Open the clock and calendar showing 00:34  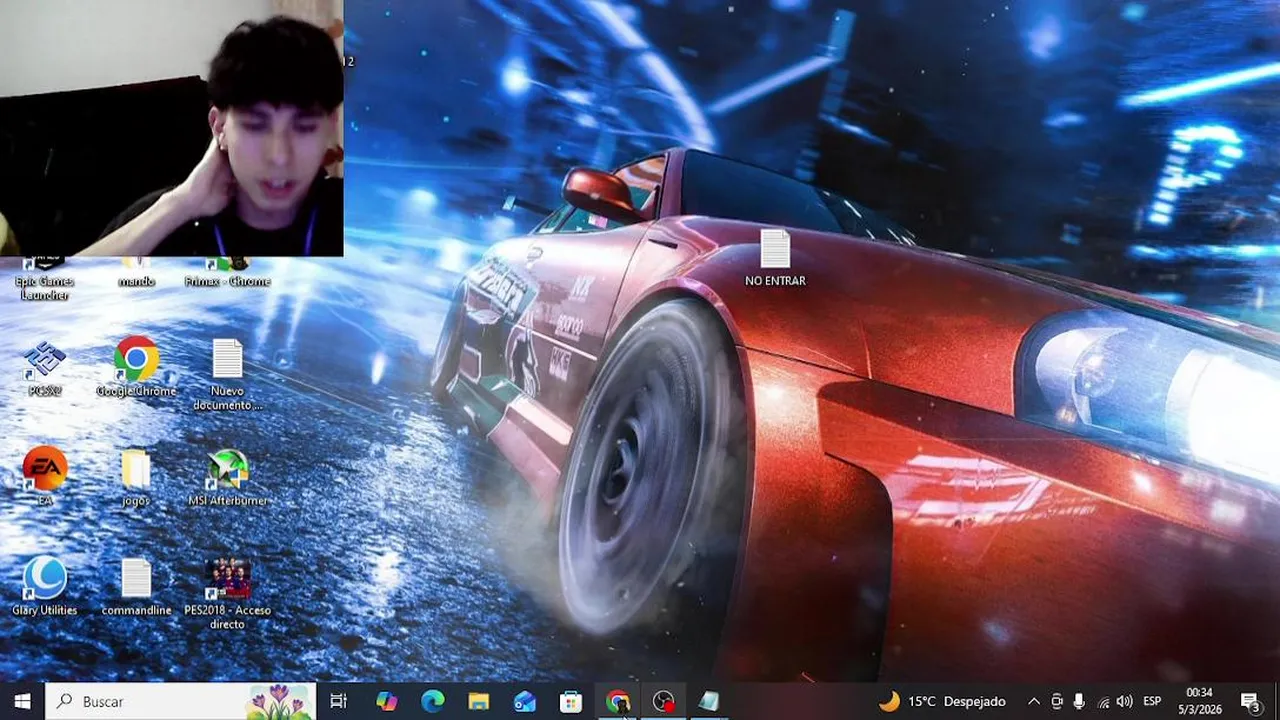pyautogui.click(x=1199, y=701)
